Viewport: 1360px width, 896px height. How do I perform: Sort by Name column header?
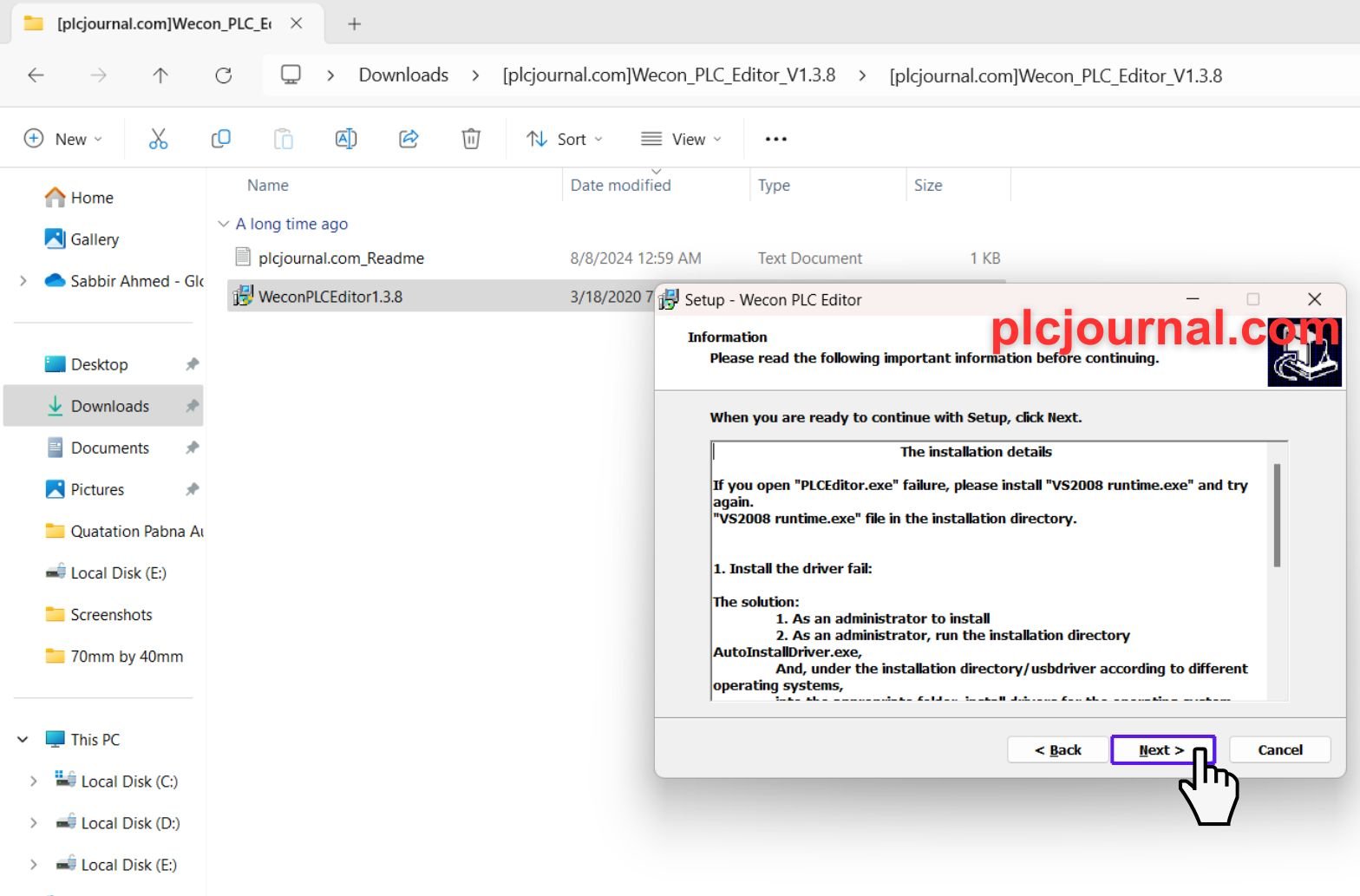click(x=268, y=186)
